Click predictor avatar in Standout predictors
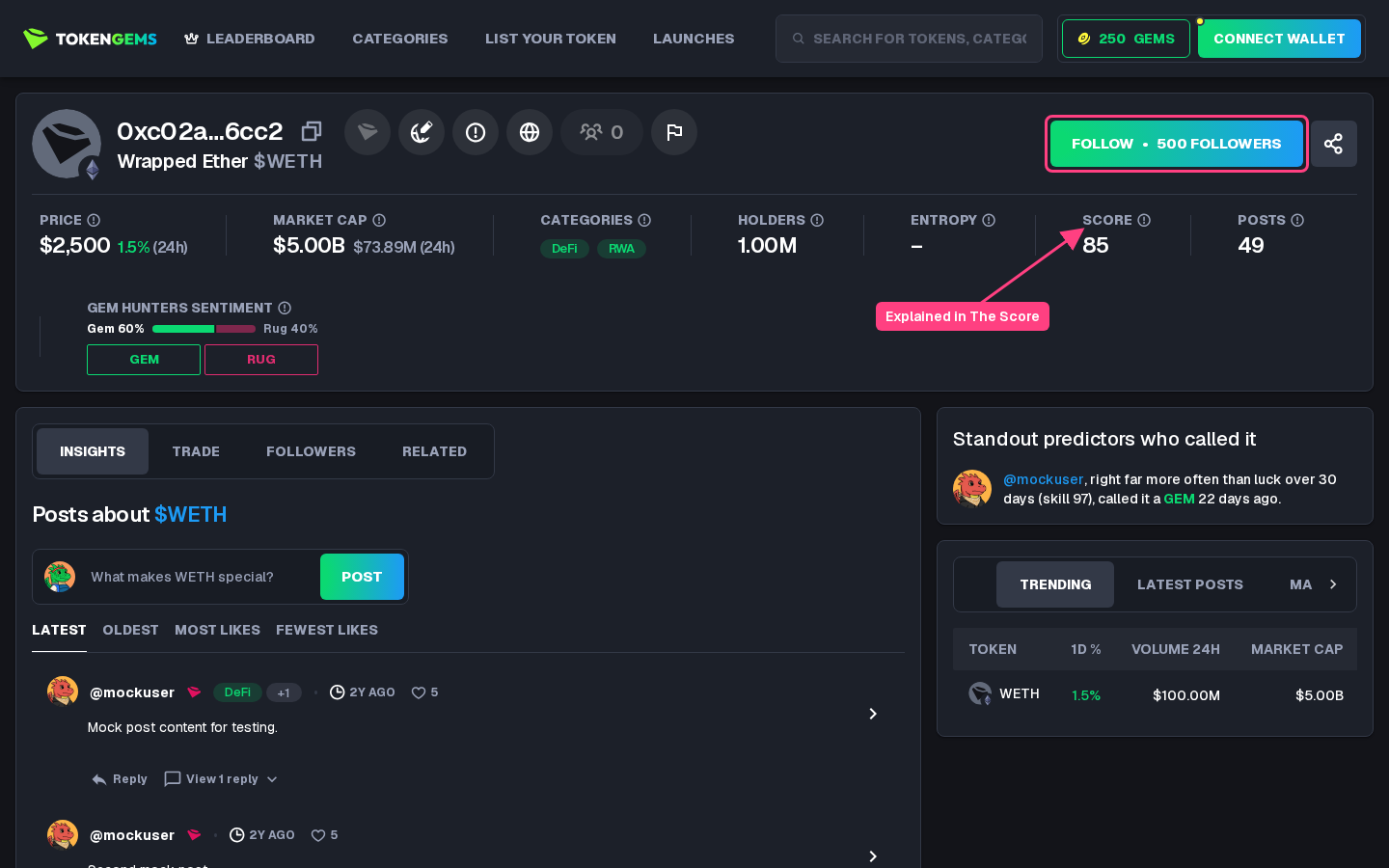The image size is (1389, 868). click(x=972, y=489)
